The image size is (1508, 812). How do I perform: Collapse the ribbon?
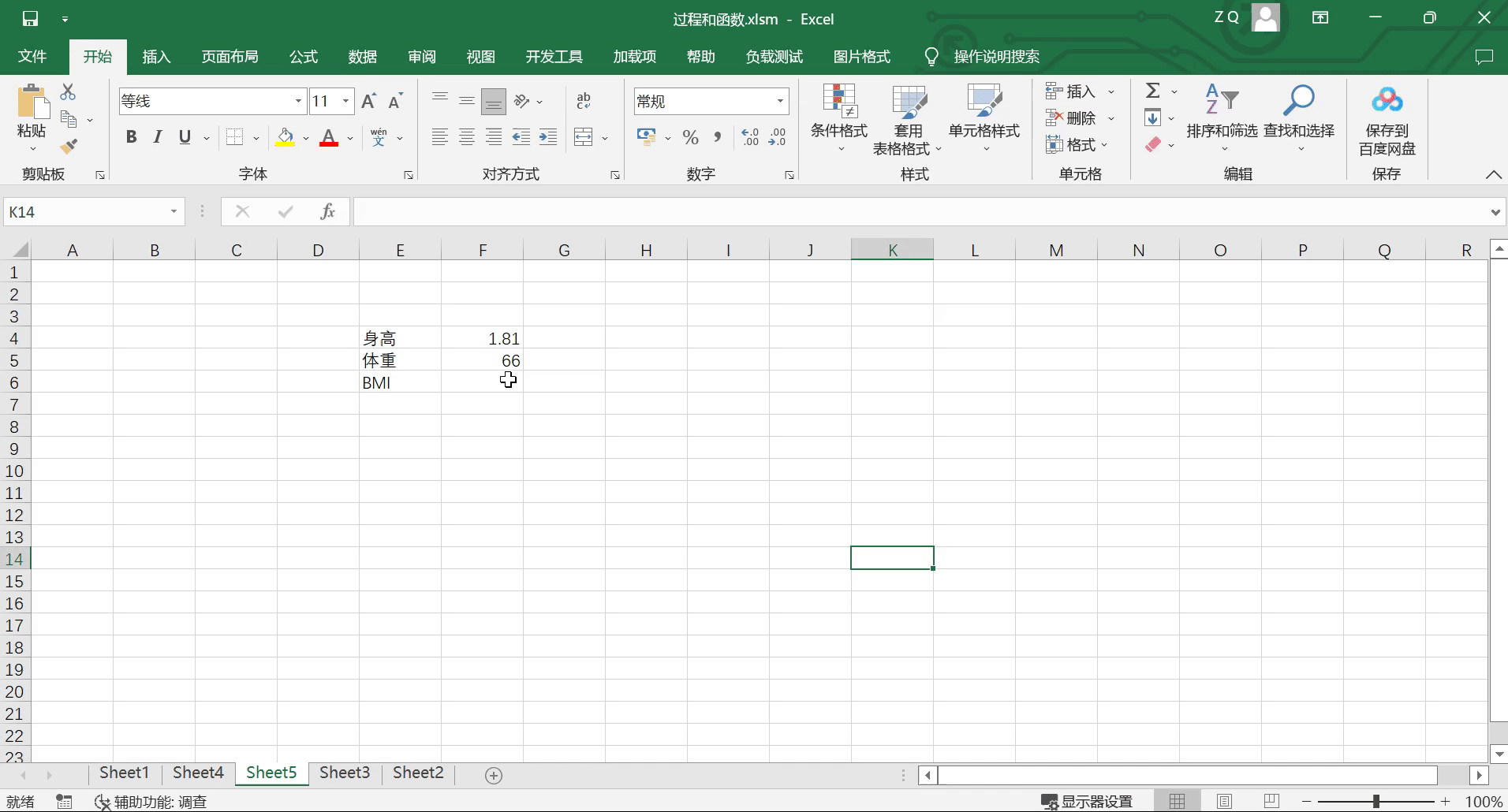[x=1494, y=174]
